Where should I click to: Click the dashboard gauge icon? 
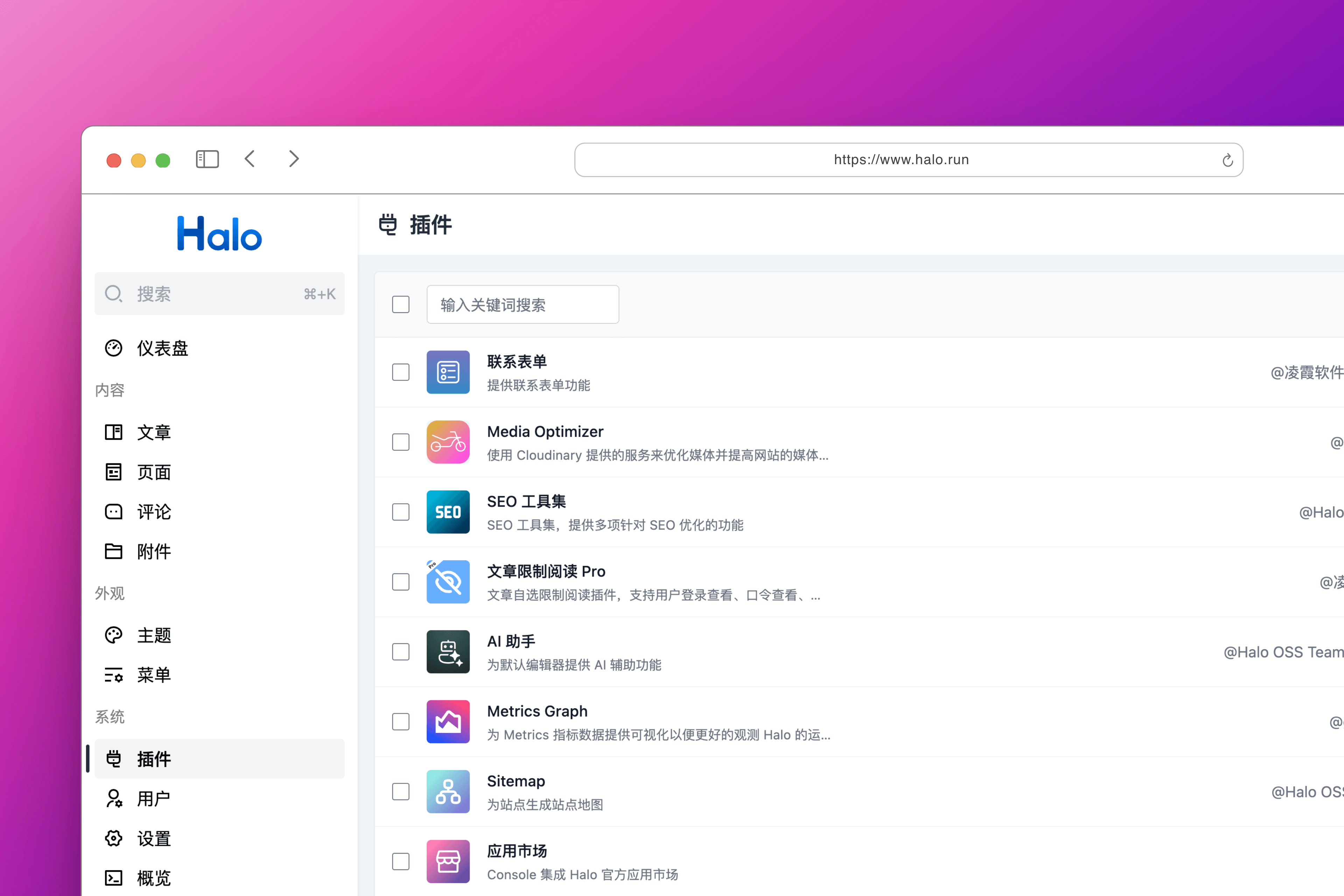pos(114,348)
